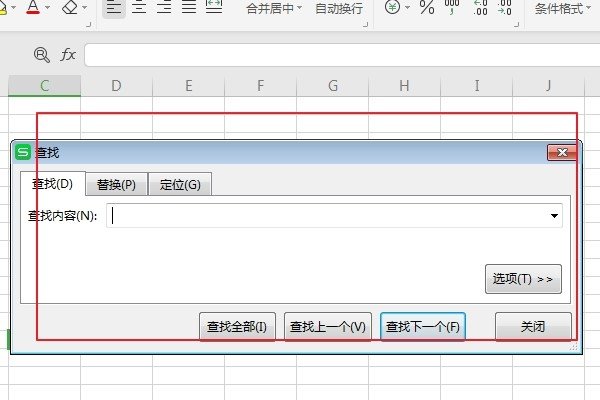Switch to the 定位(G) tab

pos(180,185)
